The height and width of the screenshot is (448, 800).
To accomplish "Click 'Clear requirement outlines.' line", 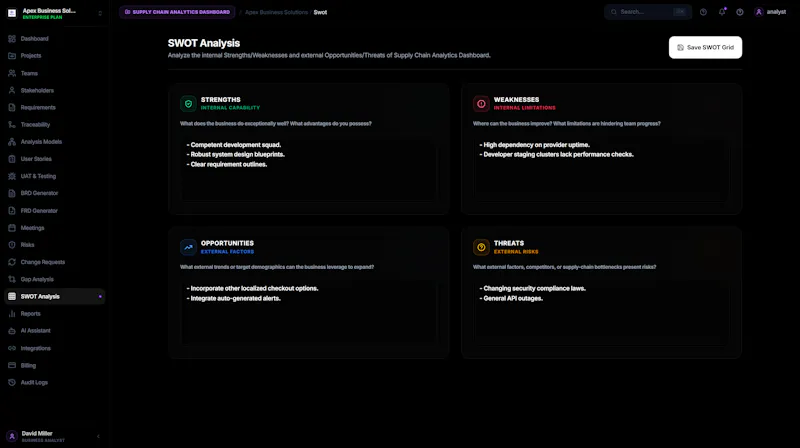I will tap(227, 164).
